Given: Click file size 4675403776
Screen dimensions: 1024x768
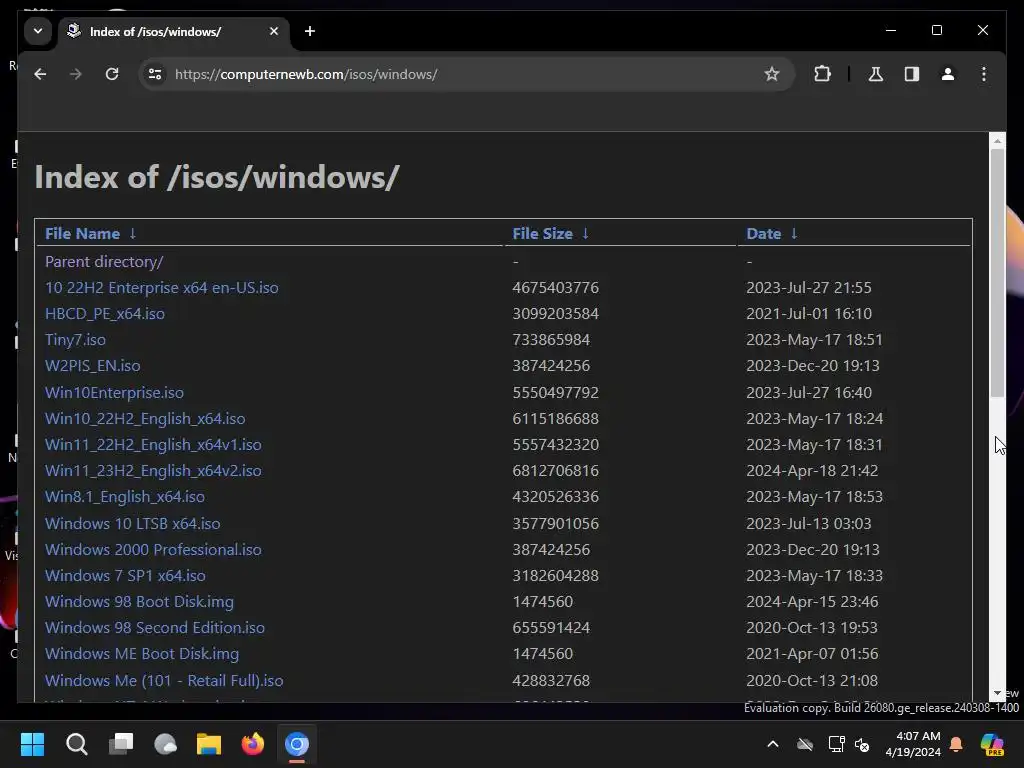Looking at the screenshot, I should click(x=555, y=288).
